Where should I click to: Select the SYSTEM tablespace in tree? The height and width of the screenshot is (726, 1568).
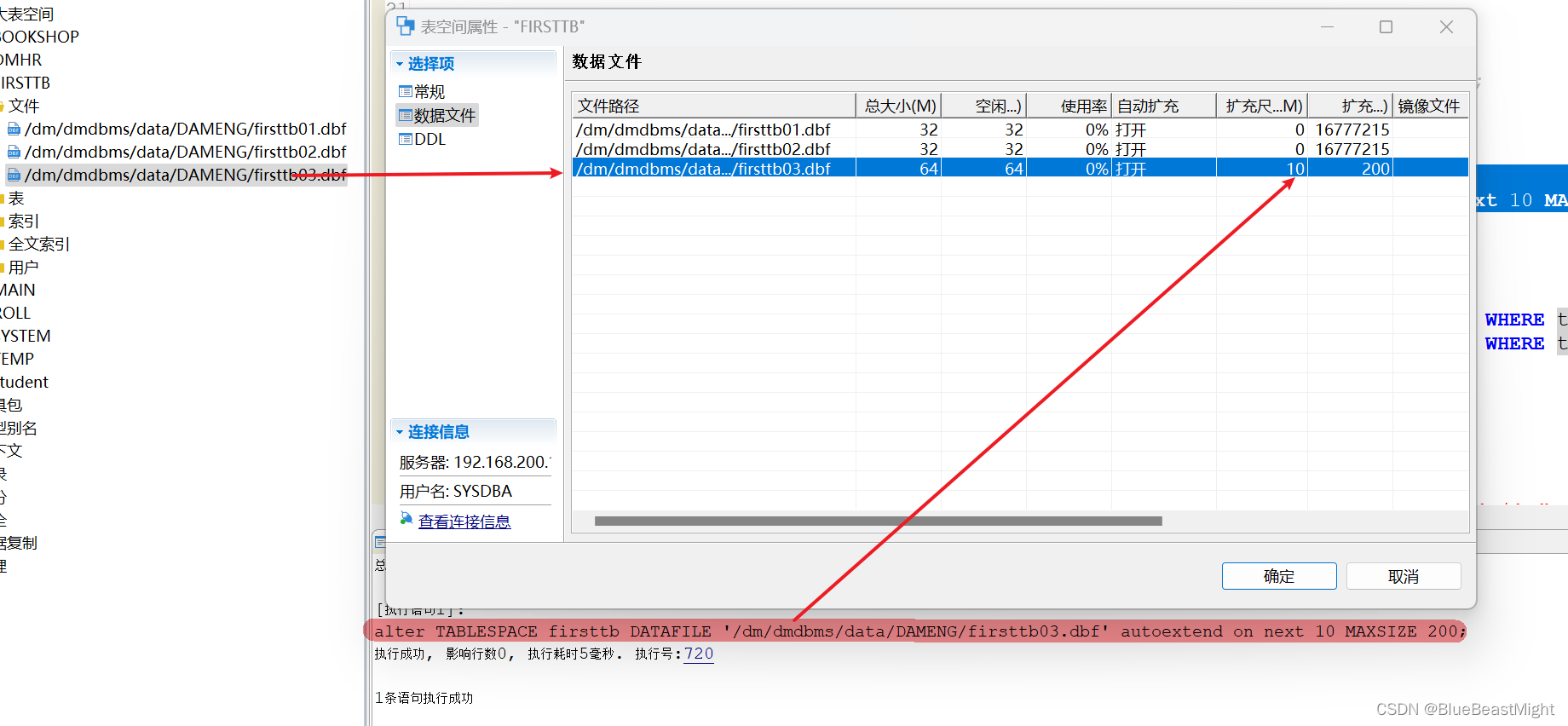point(25,336)
